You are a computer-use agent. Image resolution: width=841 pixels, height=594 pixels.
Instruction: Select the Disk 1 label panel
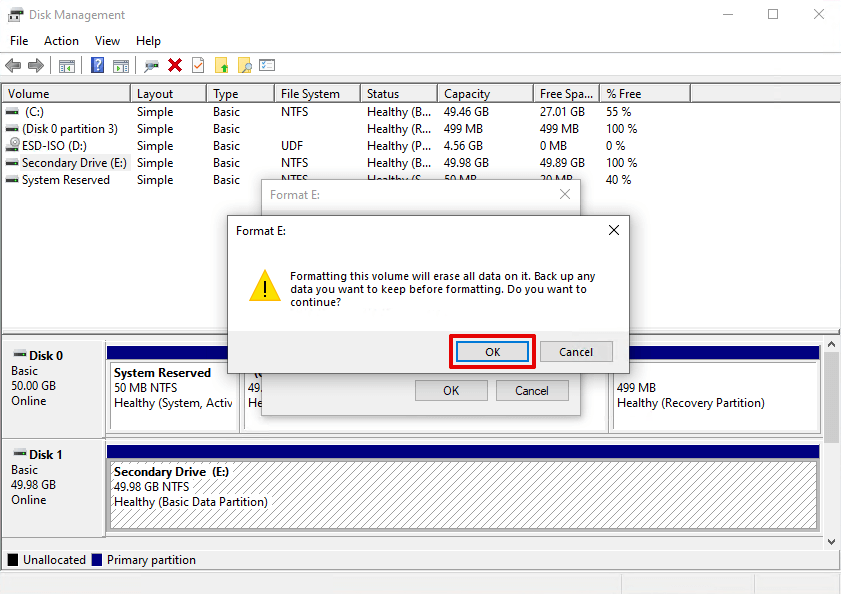click(53, 487)
